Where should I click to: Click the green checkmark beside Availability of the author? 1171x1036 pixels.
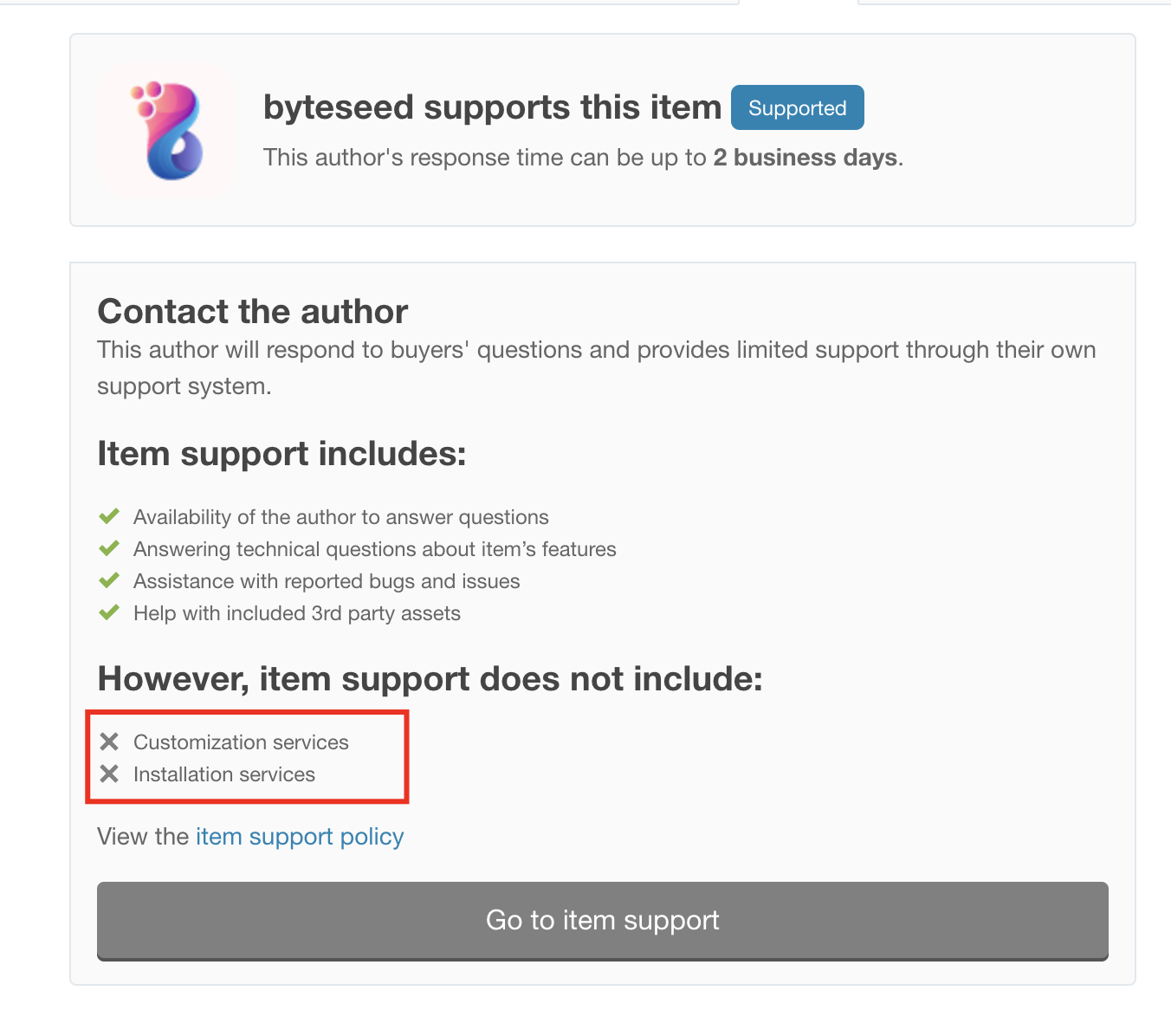pyautogui.click(x=109, y=517)
